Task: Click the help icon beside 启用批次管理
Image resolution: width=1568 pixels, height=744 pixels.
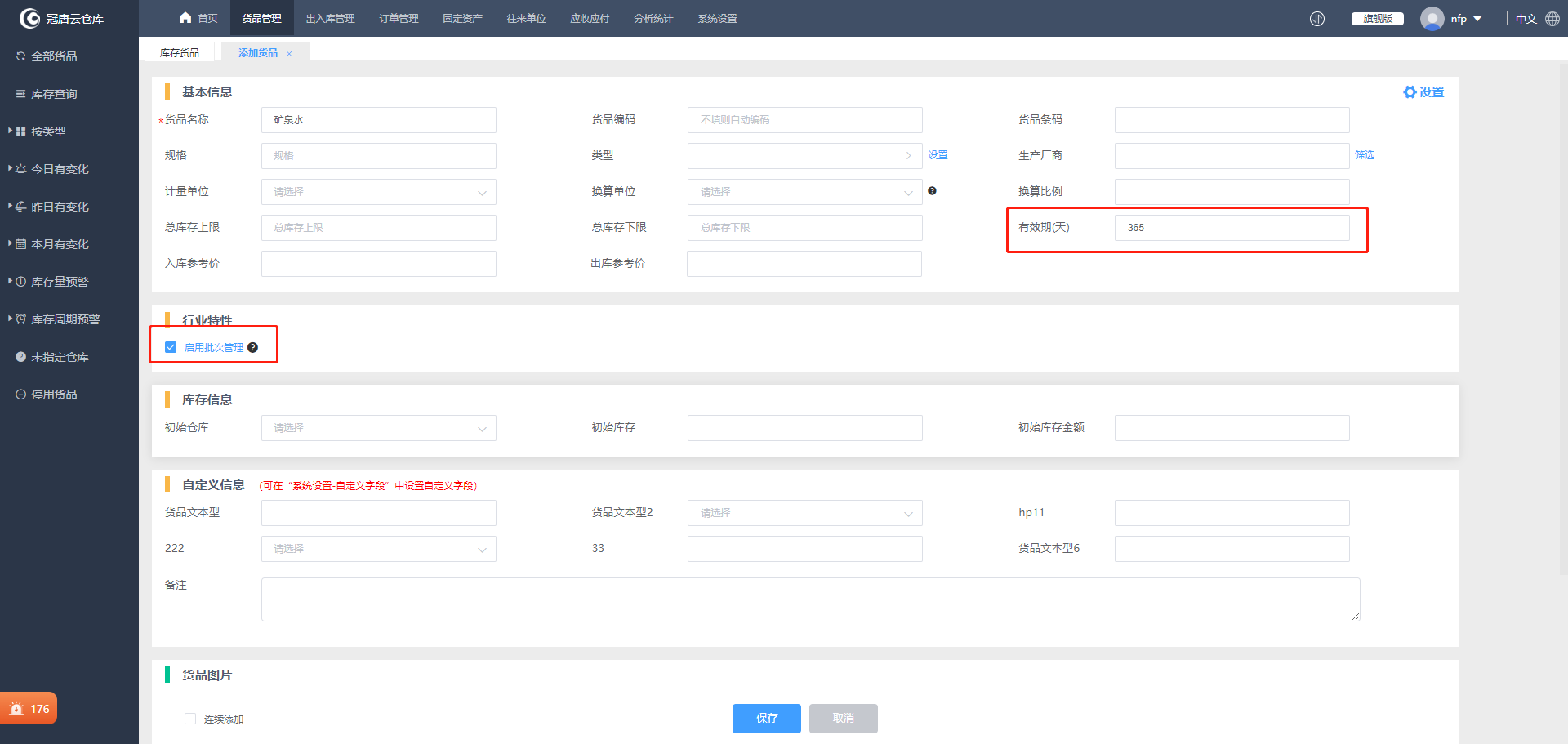Action: [x=253, y=348]
